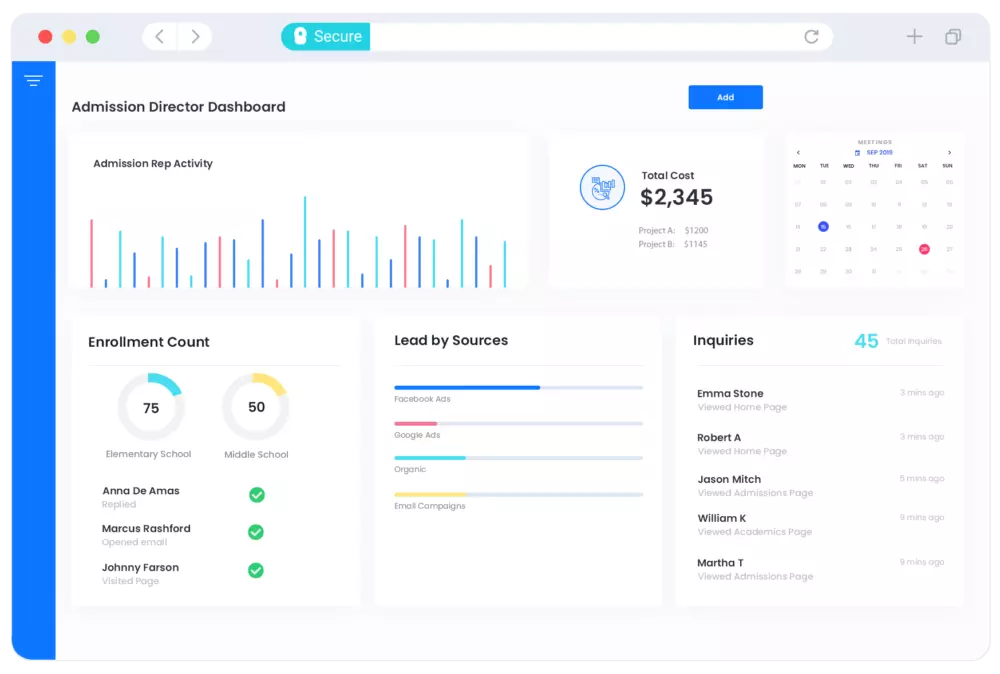Go to next month in Meetings calendar
The height and width of the screenshot is (674, 1000).
949,153
